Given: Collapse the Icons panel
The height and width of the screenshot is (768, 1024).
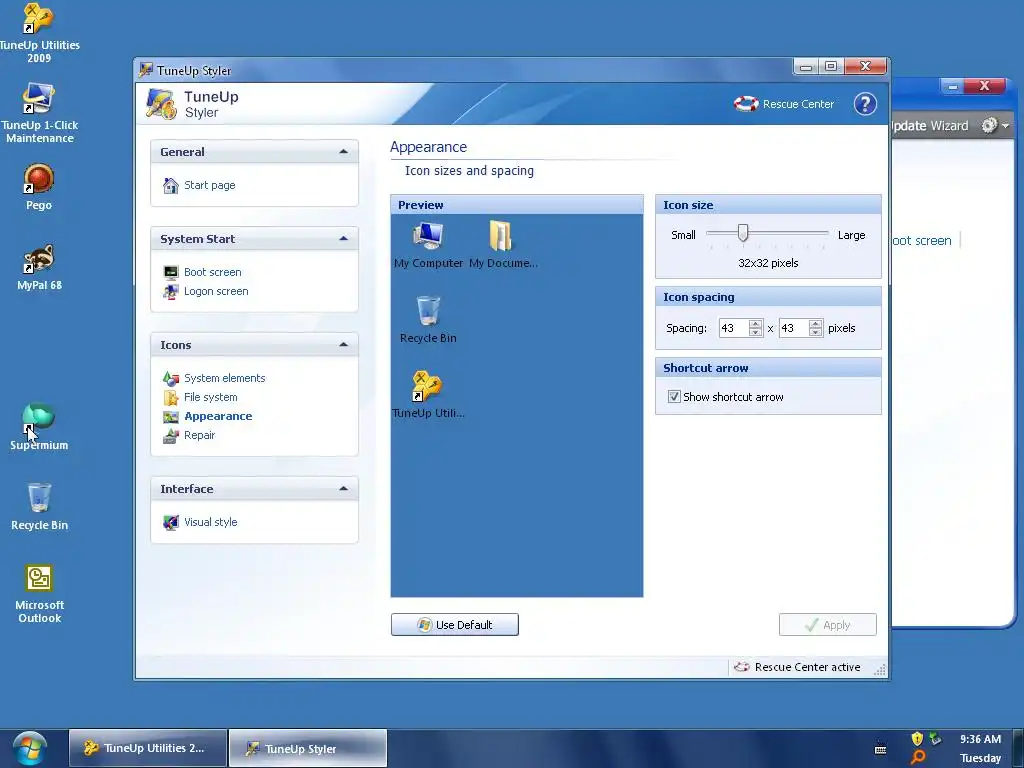Looking at the screenshot, I should click(x=344, y=344).
